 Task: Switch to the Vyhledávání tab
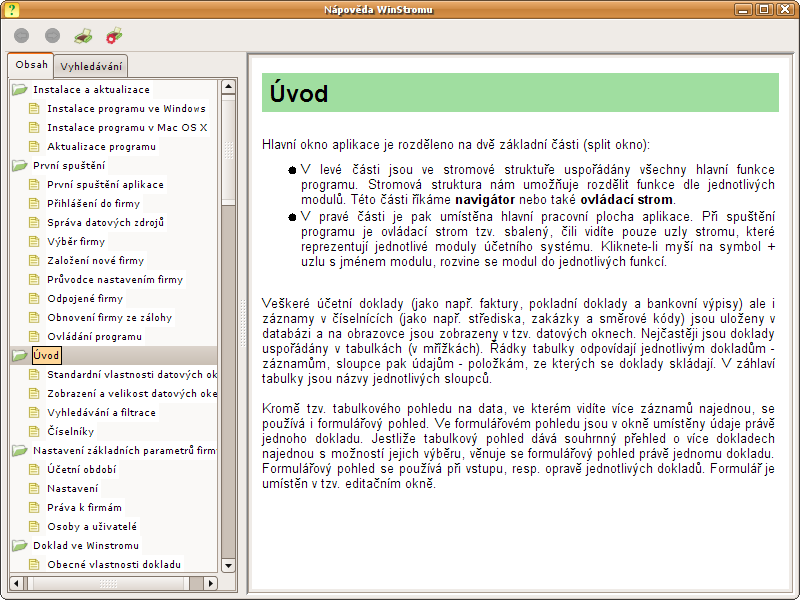[91, 66]
